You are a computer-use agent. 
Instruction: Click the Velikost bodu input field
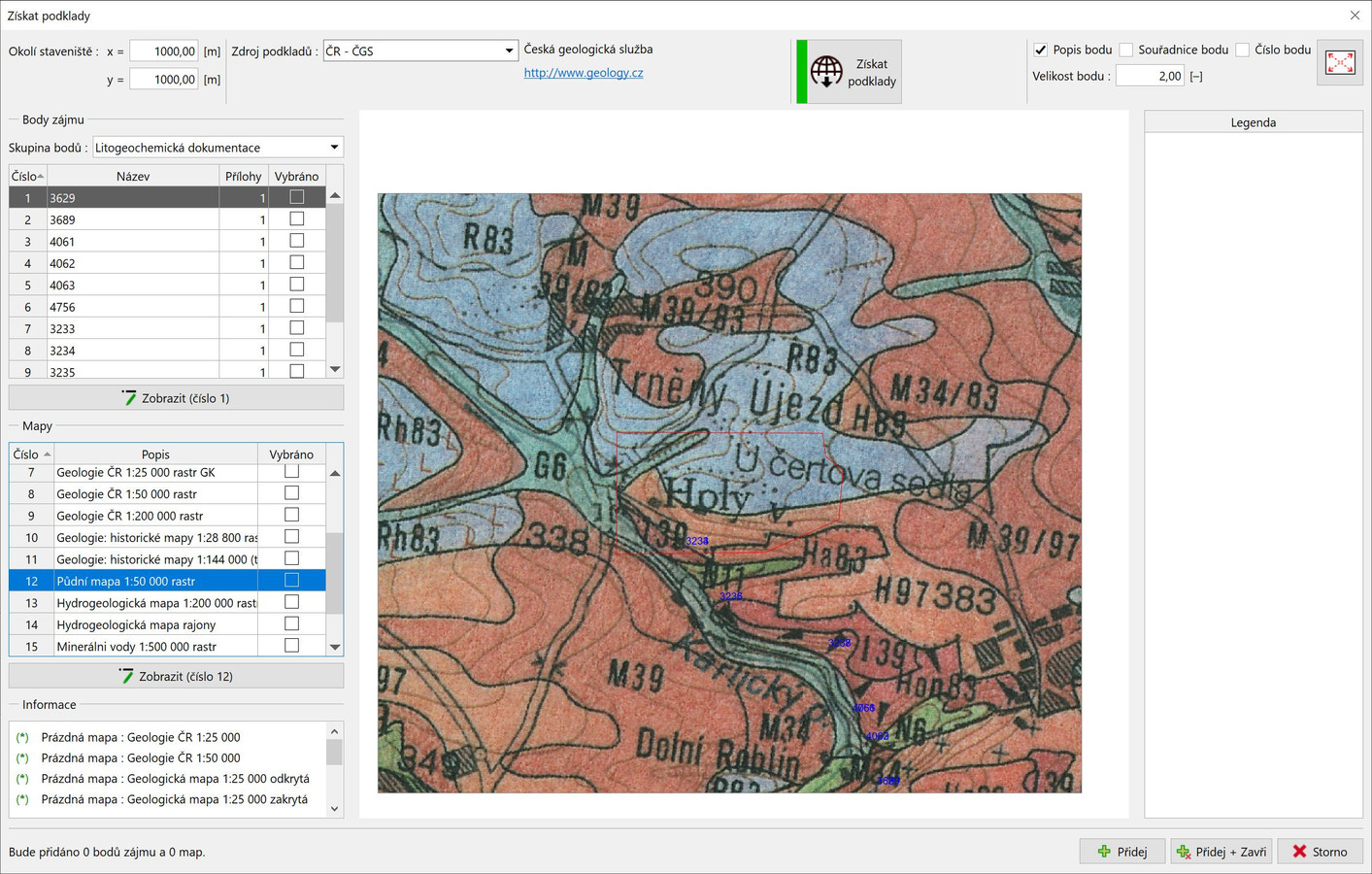pos(1149,76)
